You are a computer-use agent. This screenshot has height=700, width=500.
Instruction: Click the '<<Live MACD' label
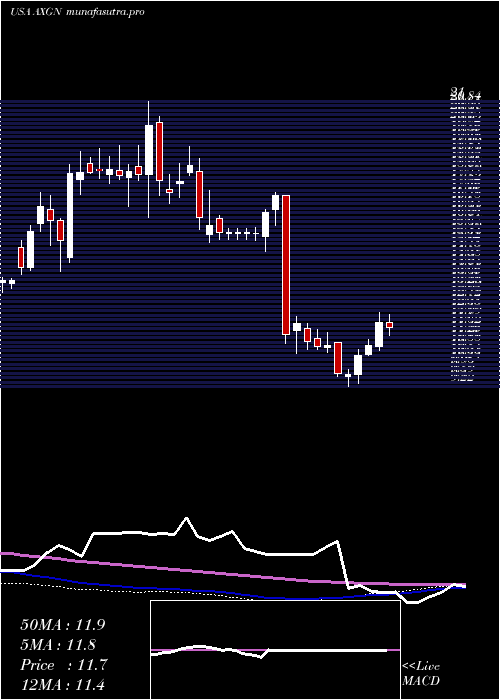click(x=421, y=674)
